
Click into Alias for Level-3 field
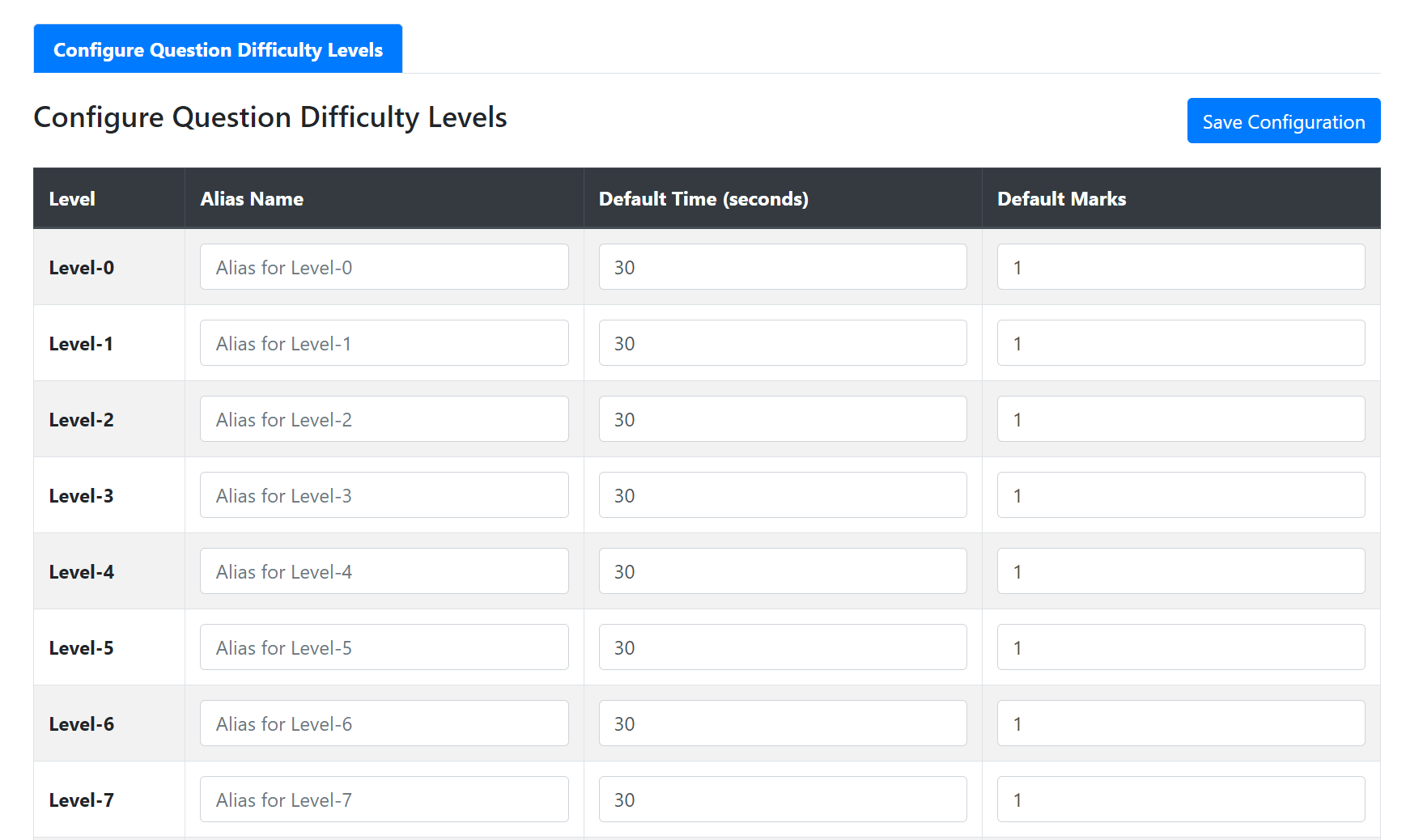click(384, 495)
